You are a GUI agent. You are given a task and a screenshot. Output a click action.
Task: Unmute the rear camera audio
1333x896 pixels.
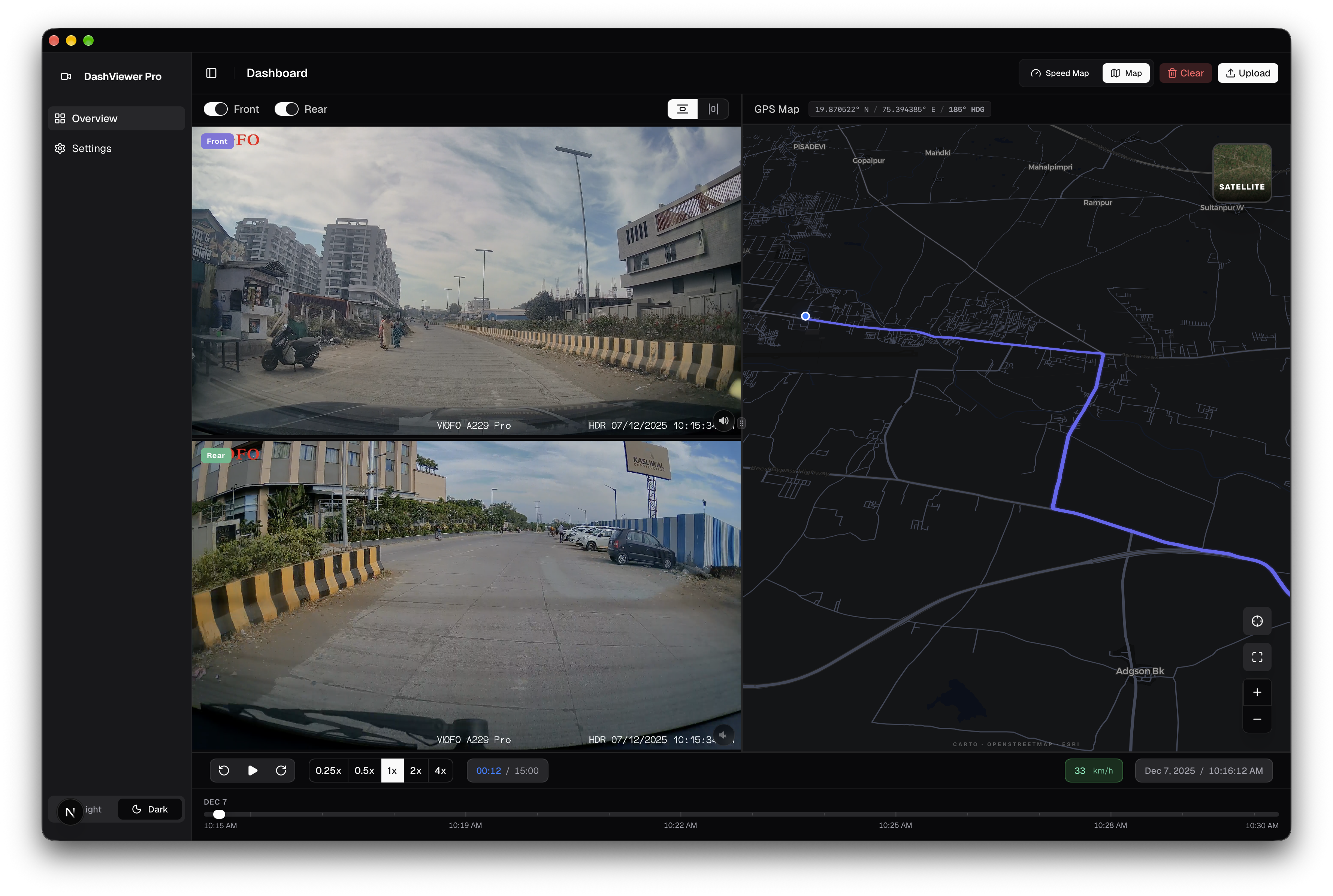723,735
